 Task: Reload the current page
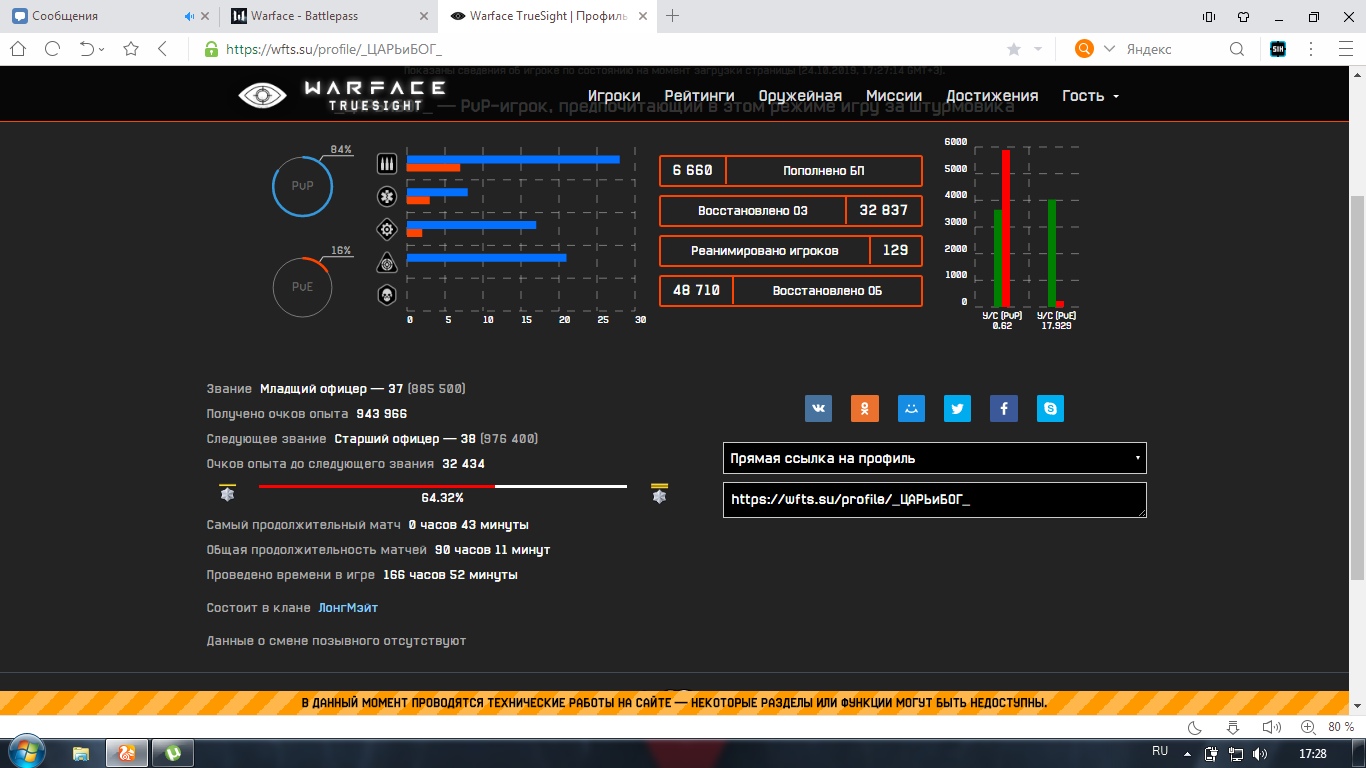52,49
